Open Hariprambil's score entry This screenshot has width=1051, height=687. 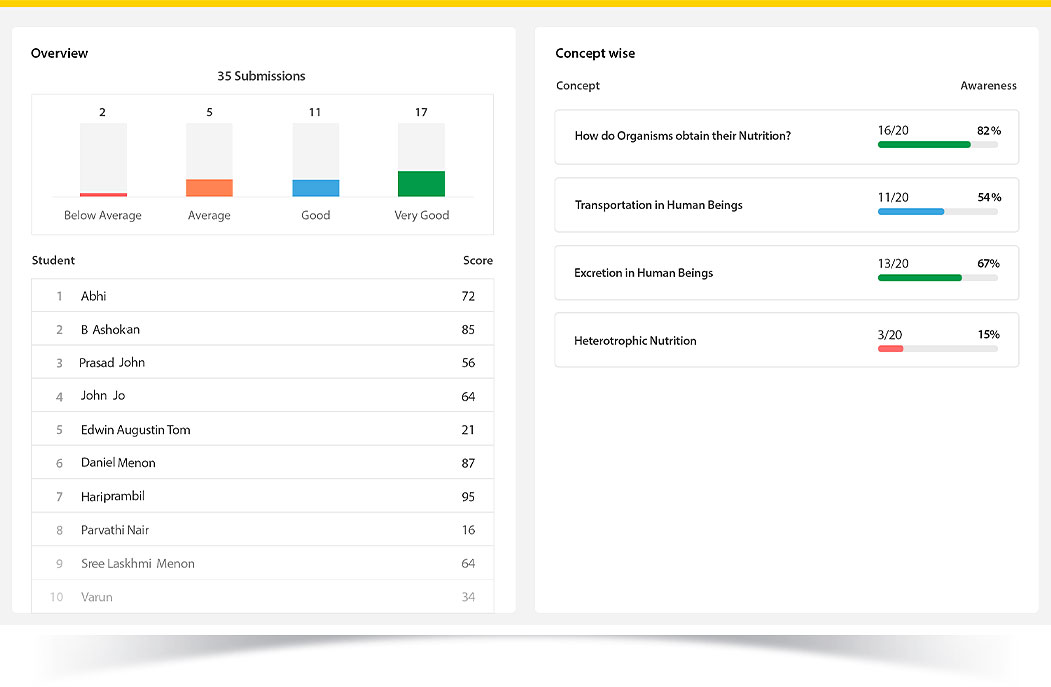pos(262,496)
